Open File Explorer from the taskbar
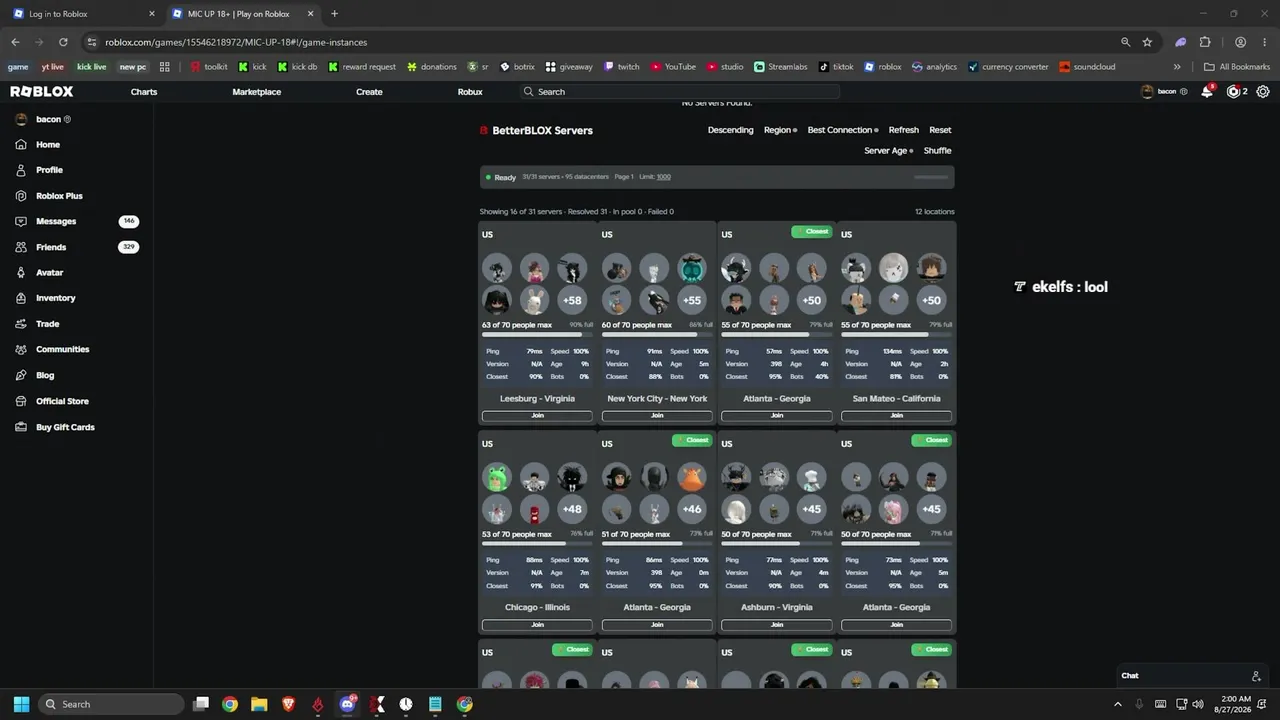The height and width of the screenshot is (720, 1280). point(259,704)
